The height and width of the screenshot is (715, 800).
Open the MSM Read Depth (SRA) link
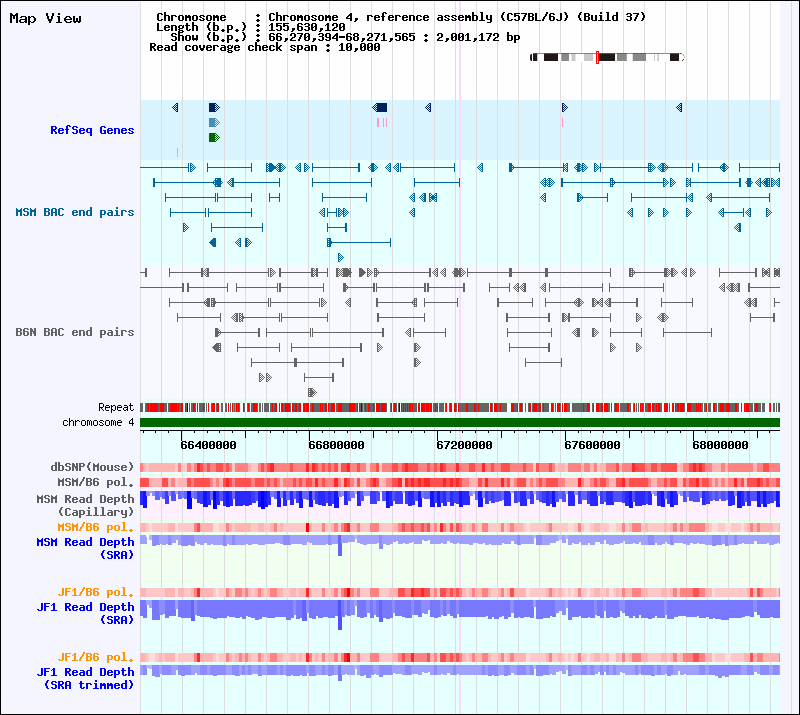85,548
